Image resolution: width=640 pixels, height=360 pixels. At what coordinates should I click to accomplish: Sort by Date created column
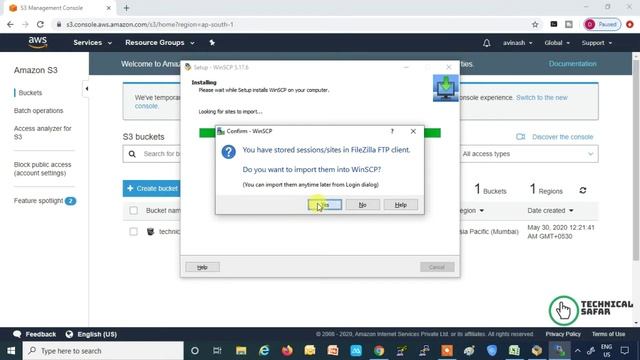coord(550,211)
